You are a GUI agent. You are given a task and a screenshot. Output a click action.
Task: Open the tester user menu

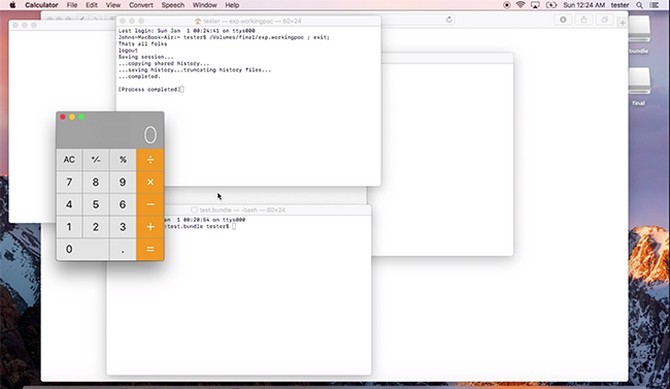tap(620, 5)
